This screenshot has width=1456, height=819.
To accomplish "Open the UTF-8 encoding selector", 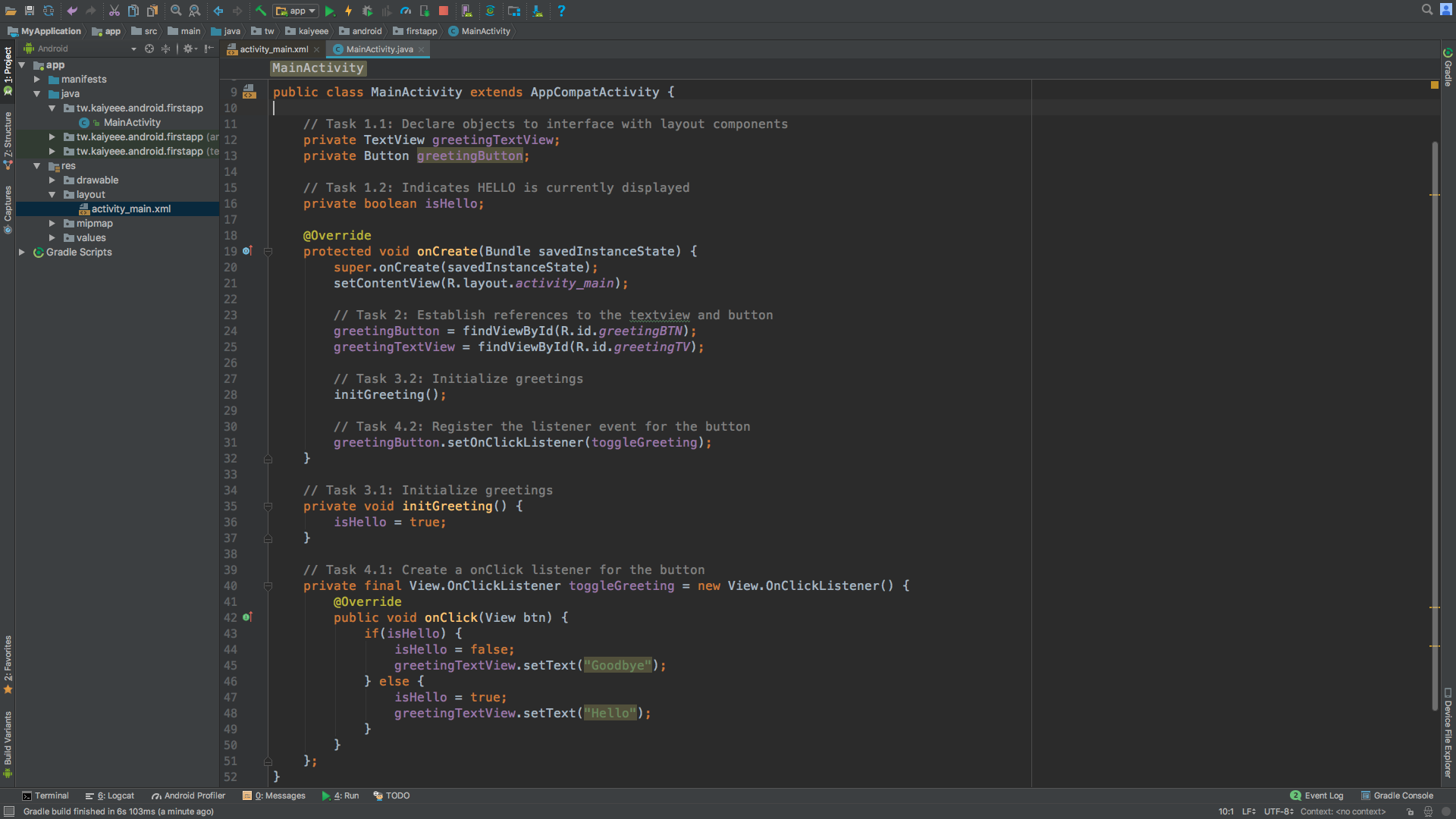I will [x=1279, y=811].
